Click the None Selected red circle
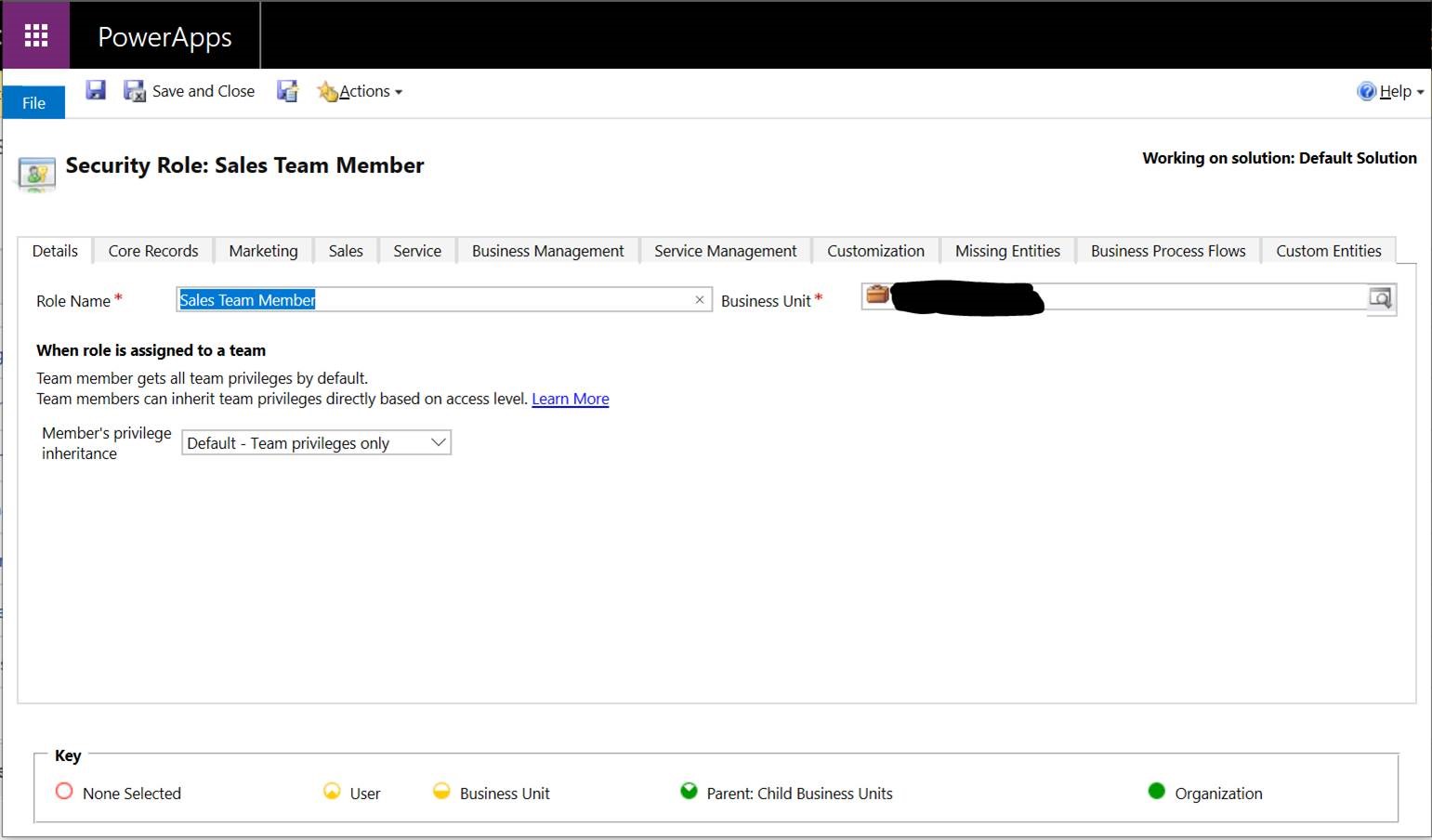 (64, 792)
